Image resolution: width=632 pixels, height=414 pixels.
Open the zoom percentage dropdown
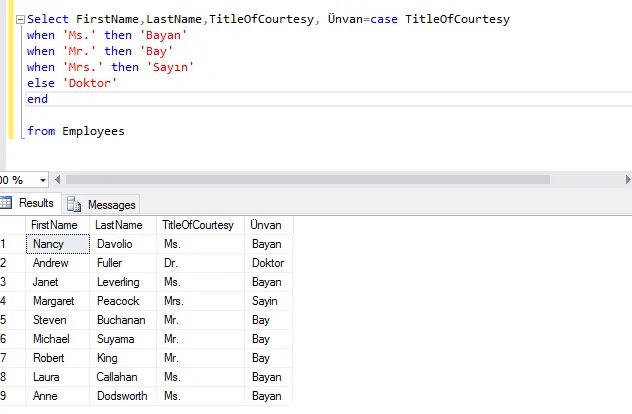pos(42,180)
